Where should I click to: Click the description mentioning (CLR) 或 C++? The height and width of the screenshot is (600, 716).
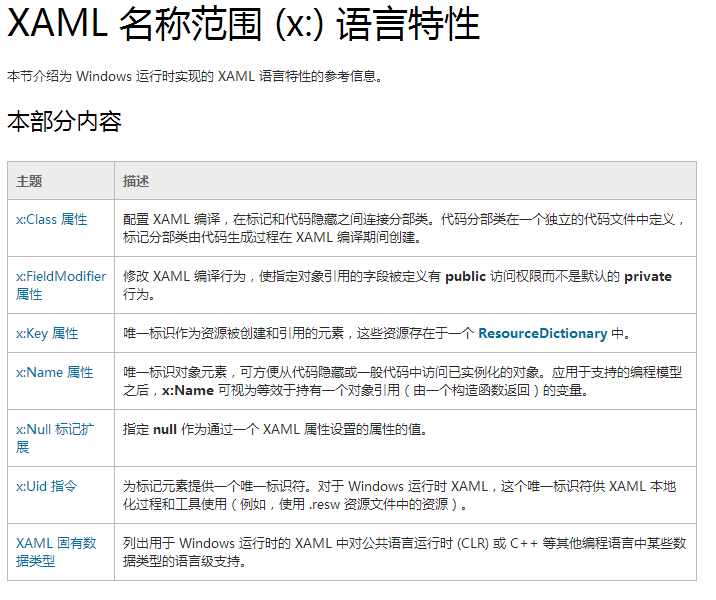pos(405,552)
